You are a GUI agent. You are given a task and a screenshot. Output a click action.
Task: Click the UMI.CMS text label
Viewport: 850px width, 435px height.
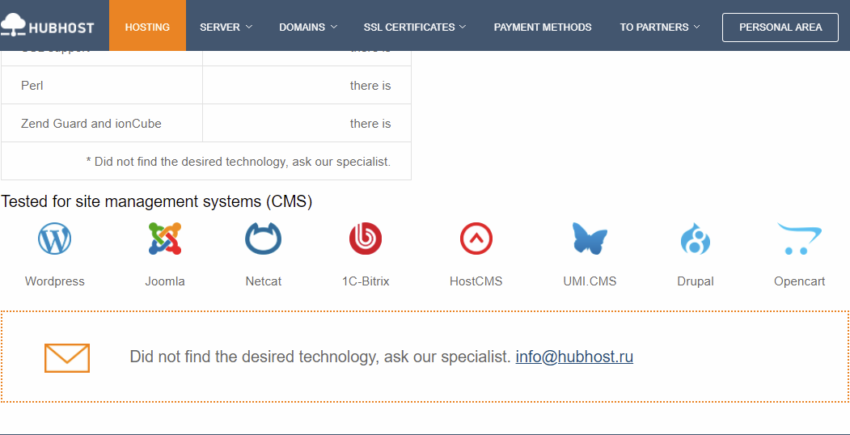[590, 282]
